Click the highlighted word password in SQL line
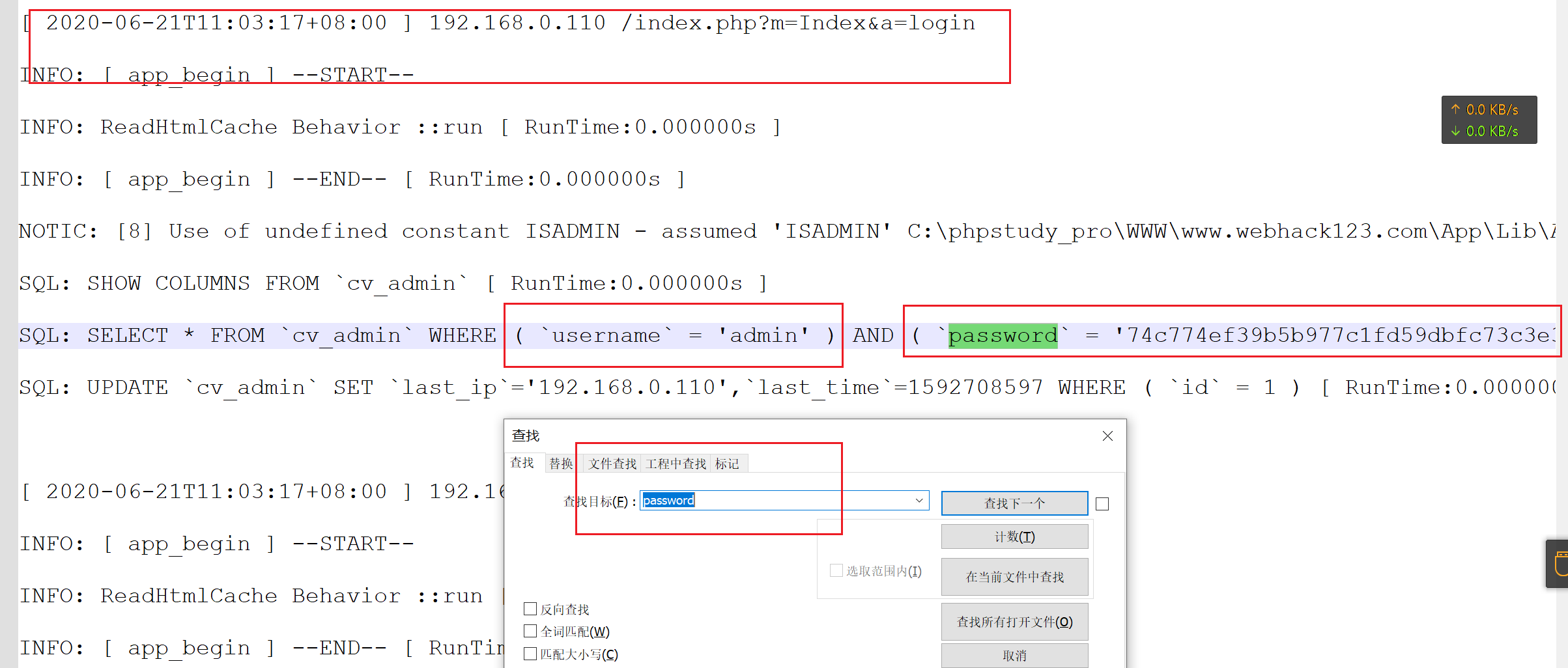 1003,335
